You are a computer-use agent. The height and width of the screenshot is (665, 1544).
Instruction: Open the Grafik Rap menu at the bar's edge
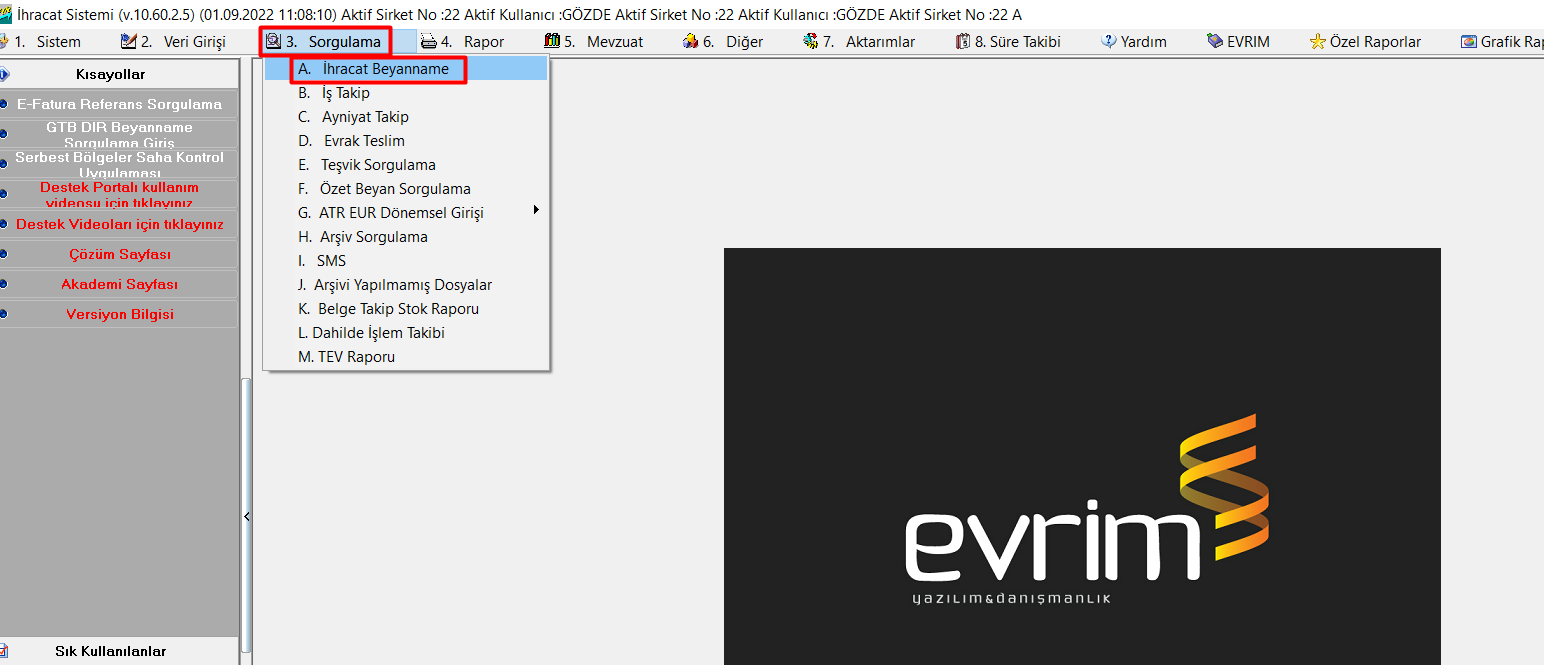1502,42
